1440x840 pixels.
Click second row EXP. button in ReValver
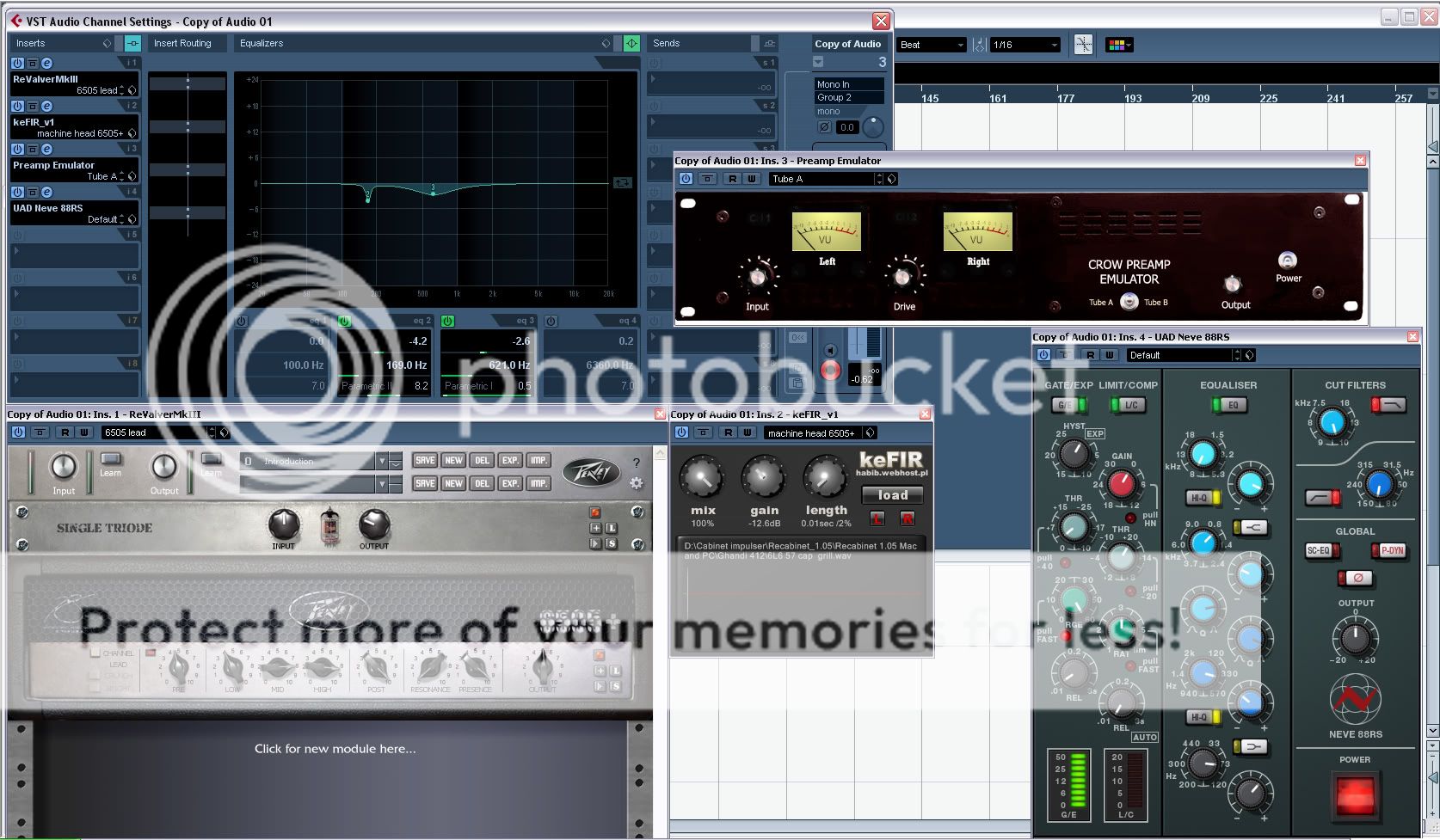(510, 483)
